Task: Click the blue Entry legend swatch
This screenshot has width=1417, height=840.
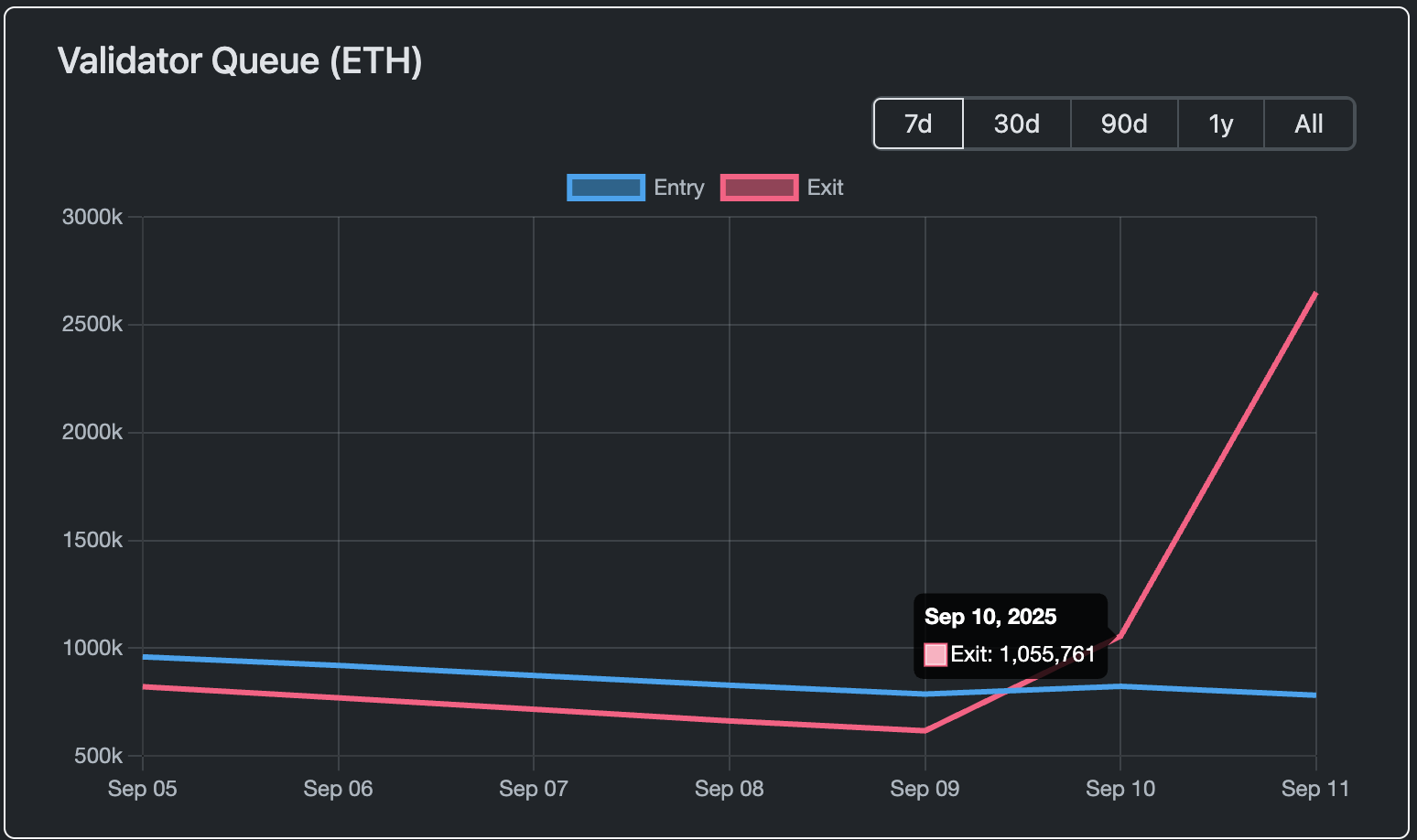Action: [x=605, y=187]
